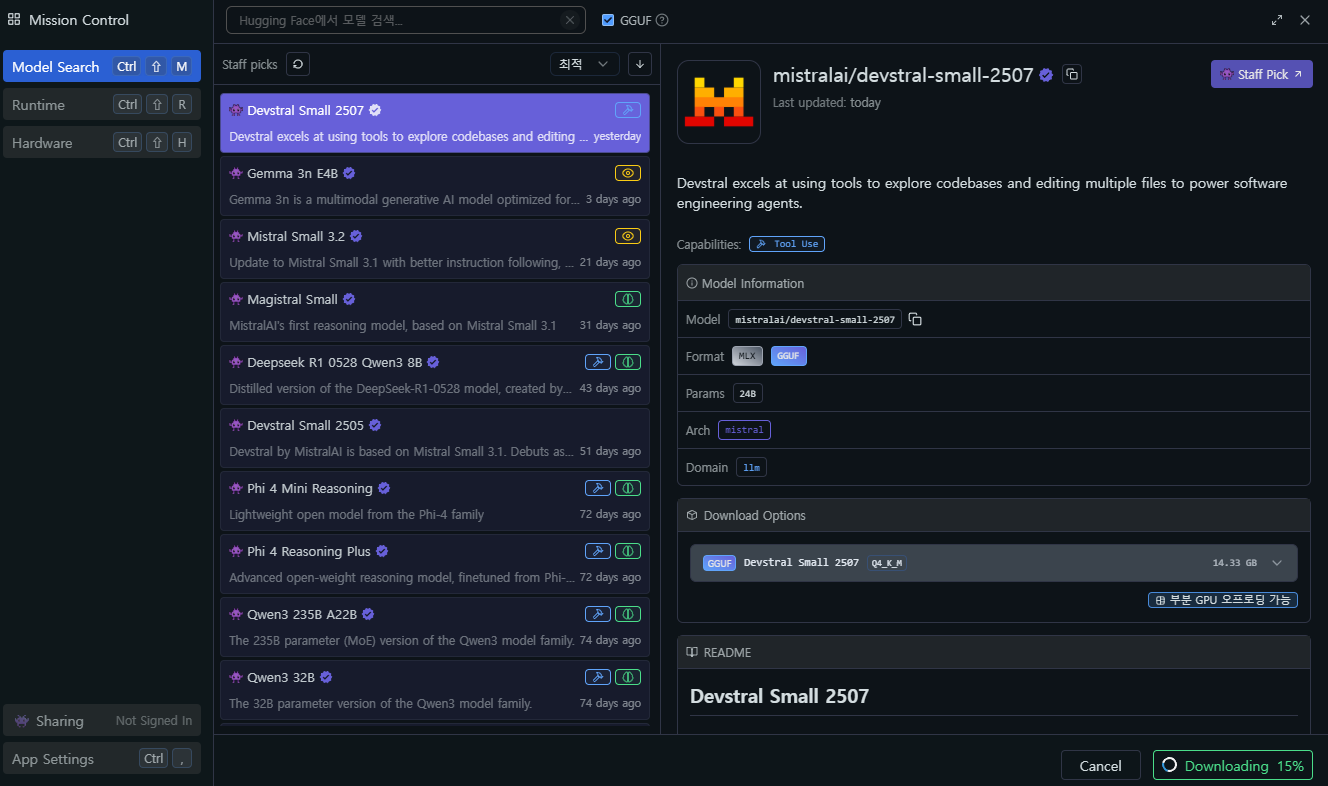1328x786 pixels.
Task: Click the Mistral logo thumbnail
Action: click(719, 102)
